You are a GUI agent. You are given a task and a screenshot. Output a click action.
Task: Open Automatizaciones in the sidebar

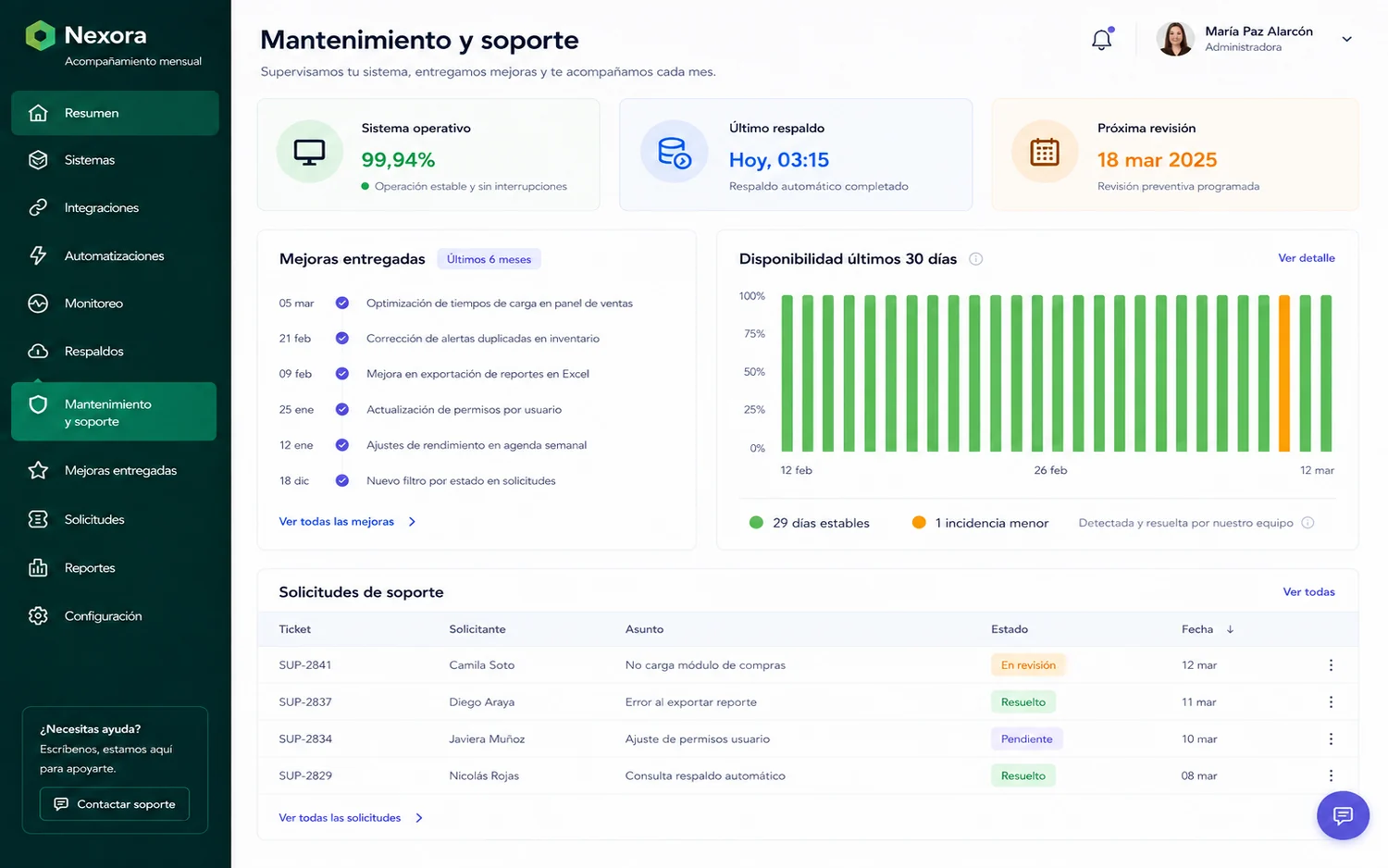pos(115,256)
